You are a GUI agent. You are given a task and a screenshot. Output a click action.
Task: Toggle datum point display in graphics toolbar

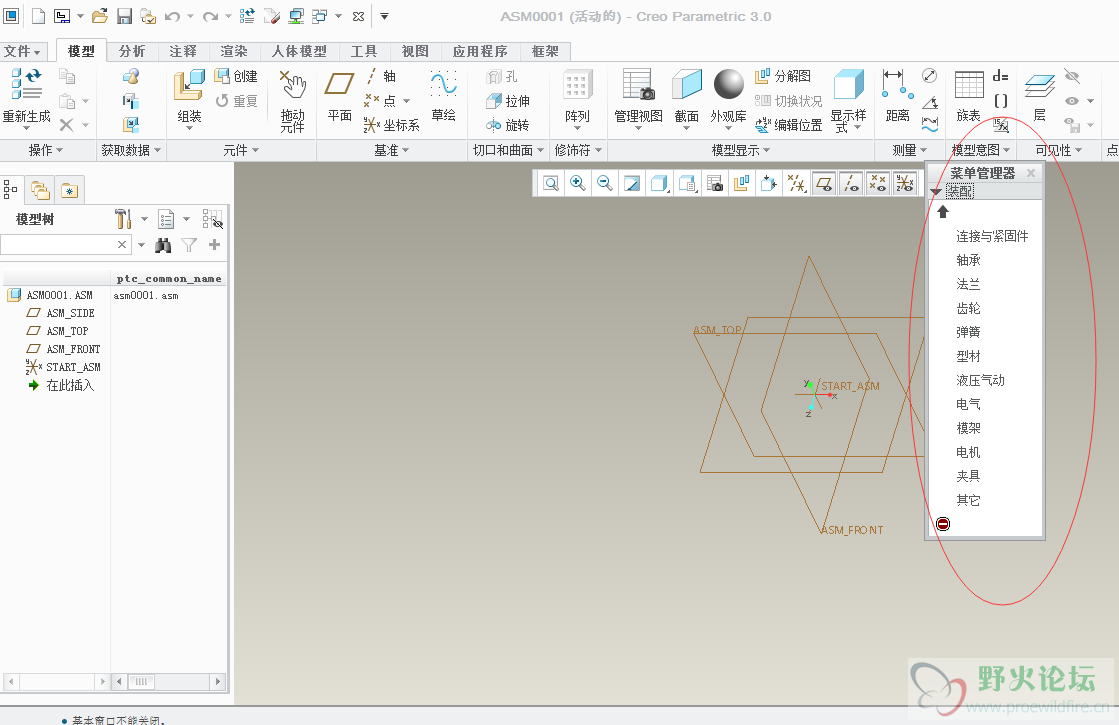pos(878,183)
